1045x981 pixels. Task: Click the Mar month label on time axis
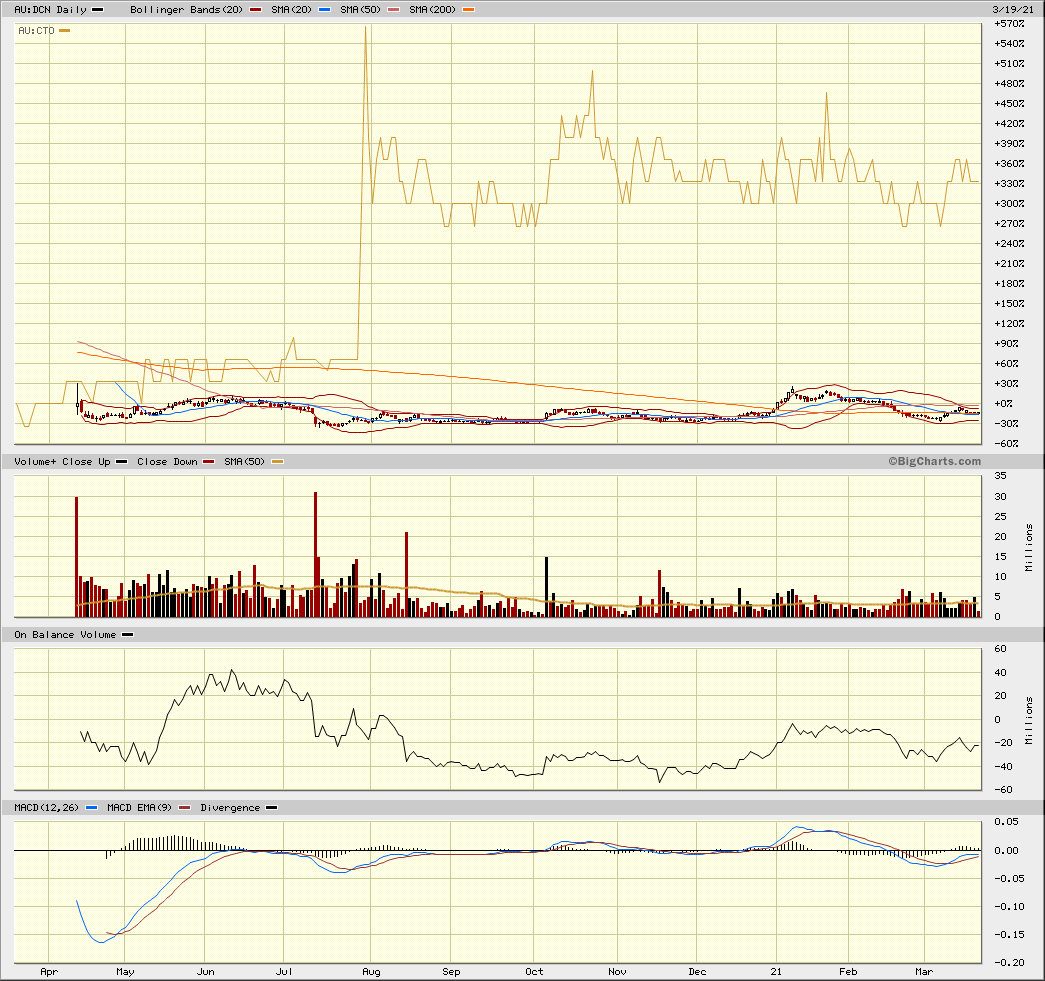click(x=924, y=972)
